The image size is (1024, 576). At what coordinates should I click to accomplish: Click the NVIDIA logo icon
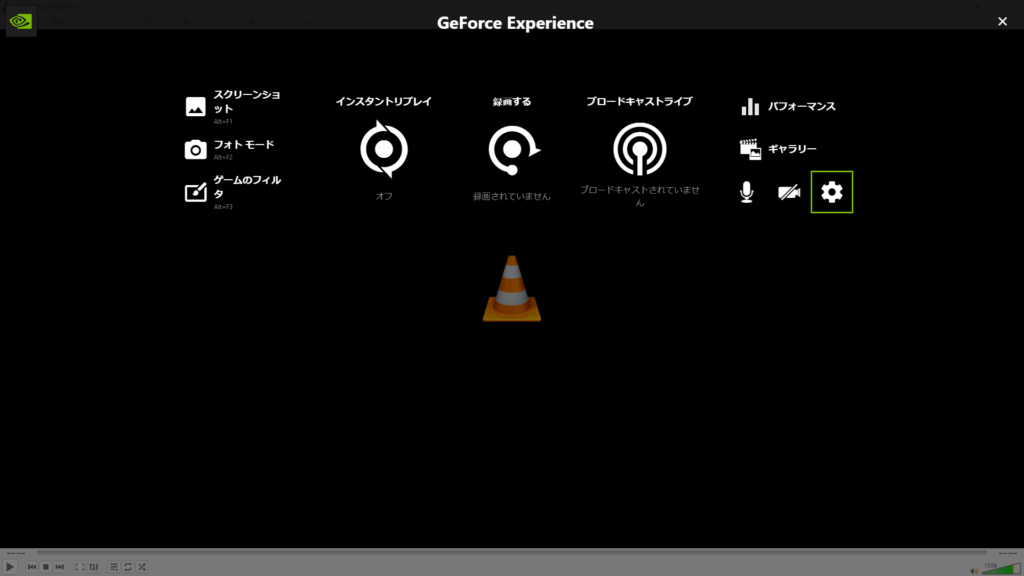click(21, 22)
